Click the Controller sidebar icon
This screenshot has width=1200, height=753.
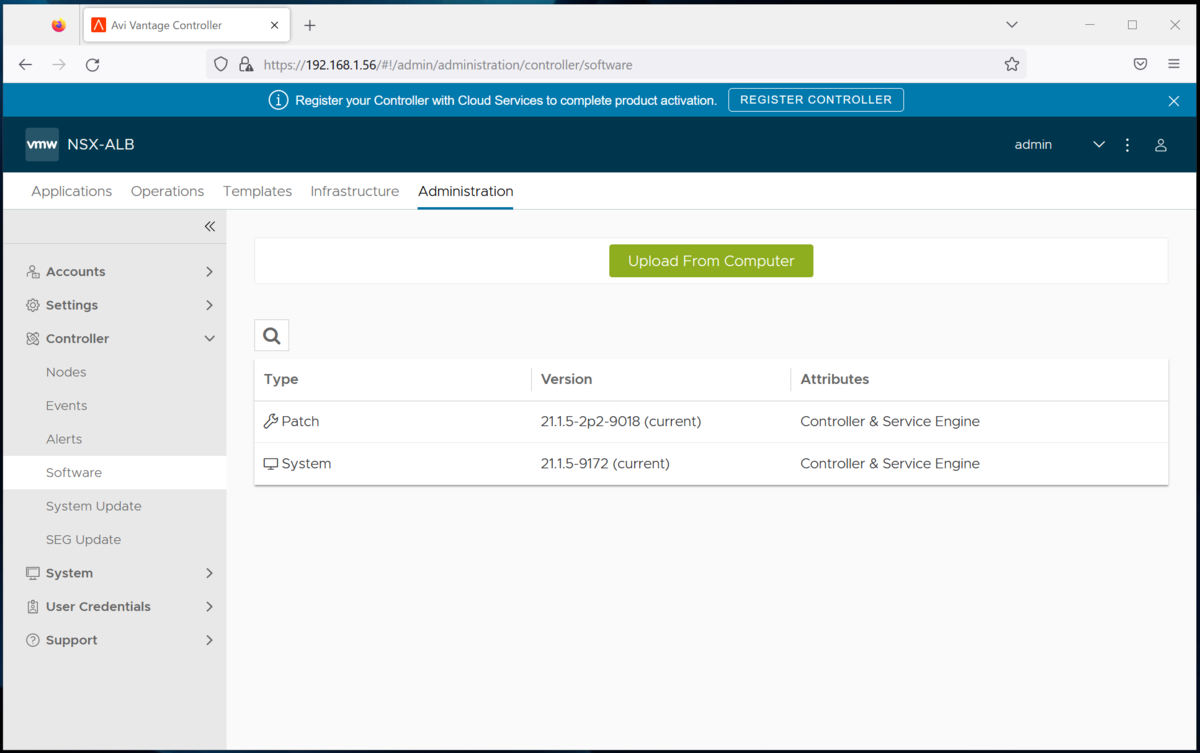point(33,339)
